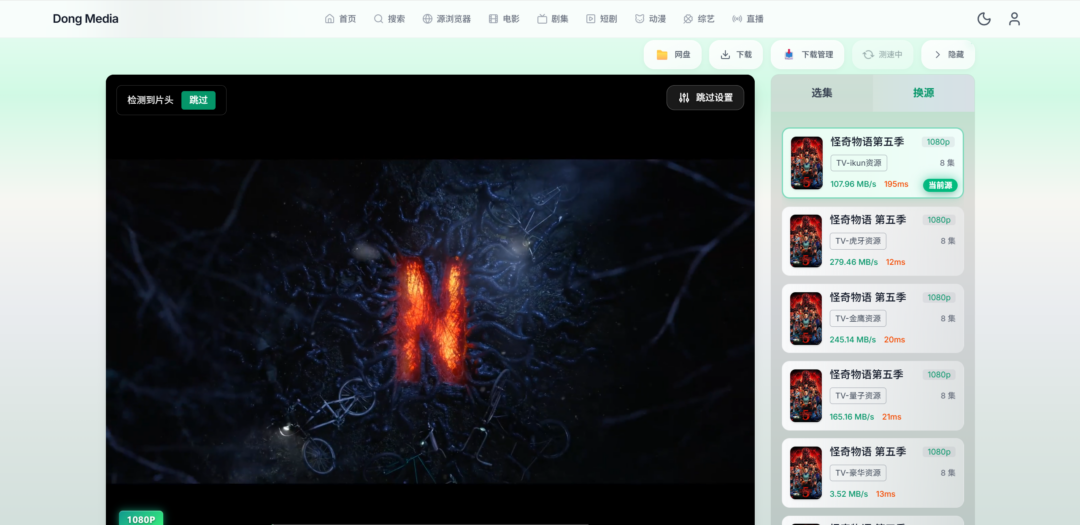Click the 195ms latency value
Viewport: 1080px width, 525px height.
coord(896,184)
